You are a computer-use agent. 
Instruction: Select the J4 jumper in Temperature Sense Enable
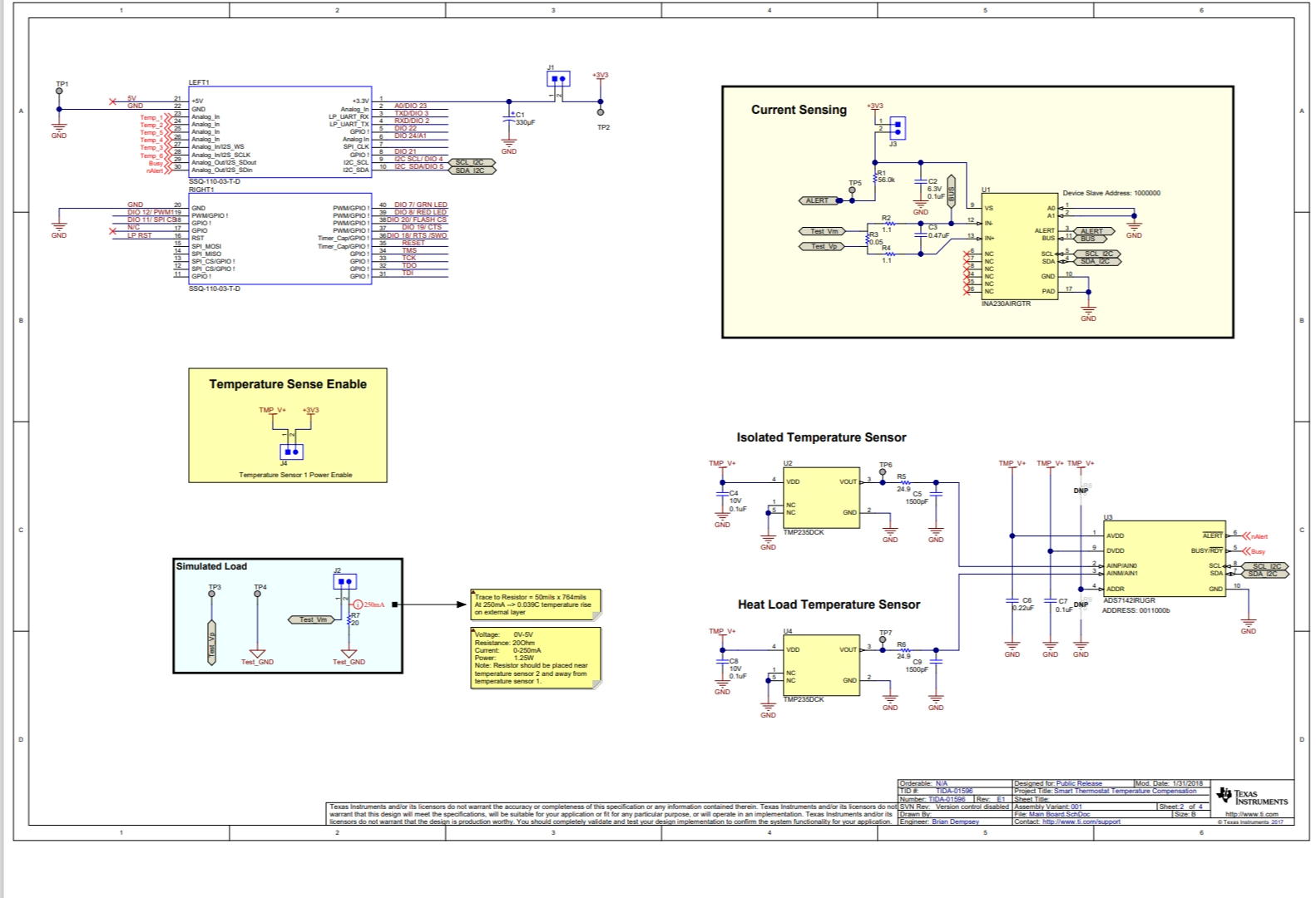click(x=292, y=451)
